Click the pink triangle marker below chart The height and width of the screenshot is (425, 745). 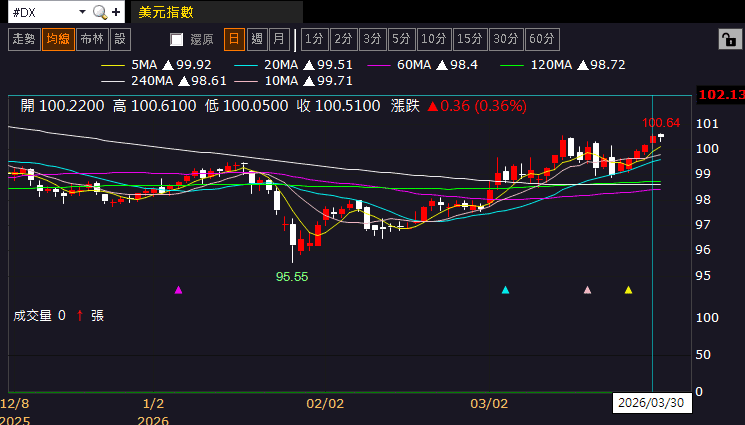[587, 290]
